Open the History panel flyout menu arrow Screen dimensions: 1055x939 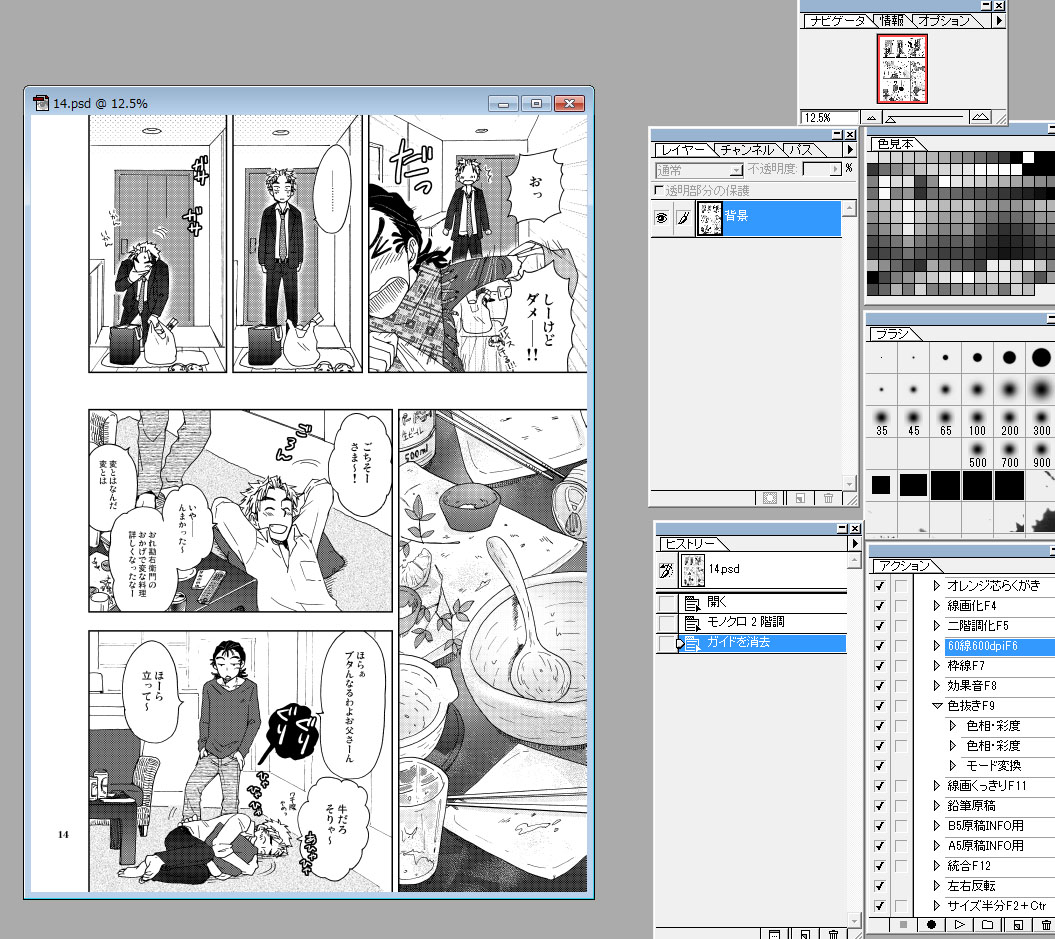pos(854,543)
